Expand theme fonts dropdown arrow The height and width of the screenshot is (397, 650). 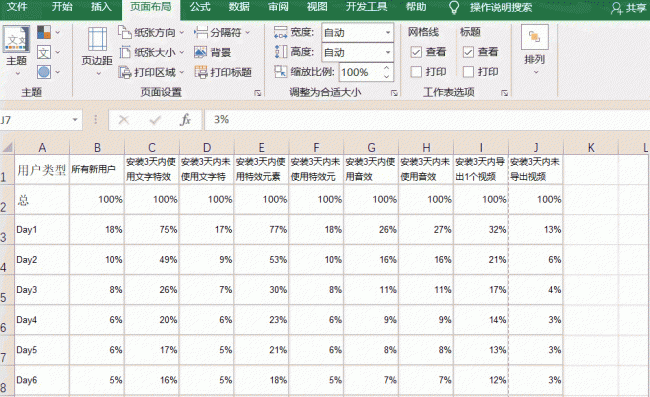58,52
